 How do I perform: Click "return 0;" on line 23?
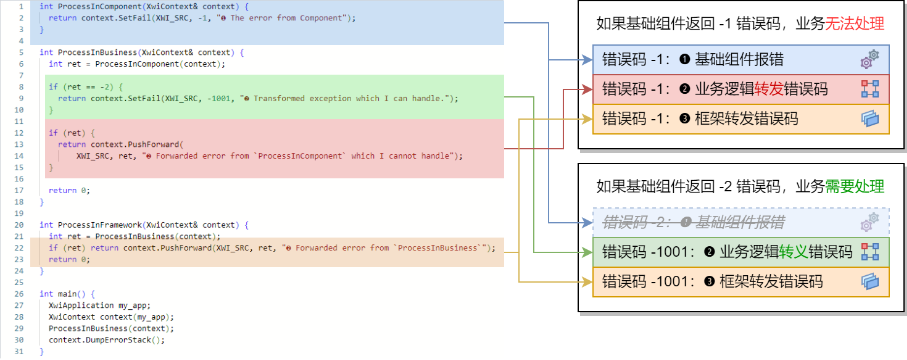[x=69, y=259]
